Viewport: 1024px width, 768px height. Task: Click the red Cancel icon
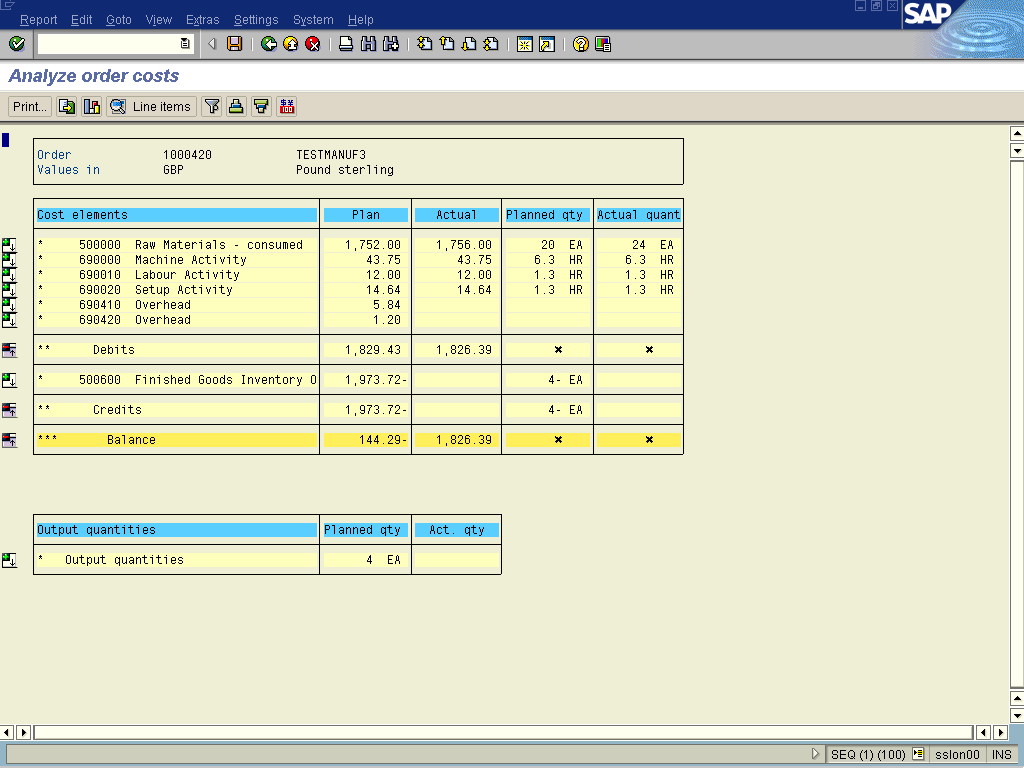tap(313, 44)
